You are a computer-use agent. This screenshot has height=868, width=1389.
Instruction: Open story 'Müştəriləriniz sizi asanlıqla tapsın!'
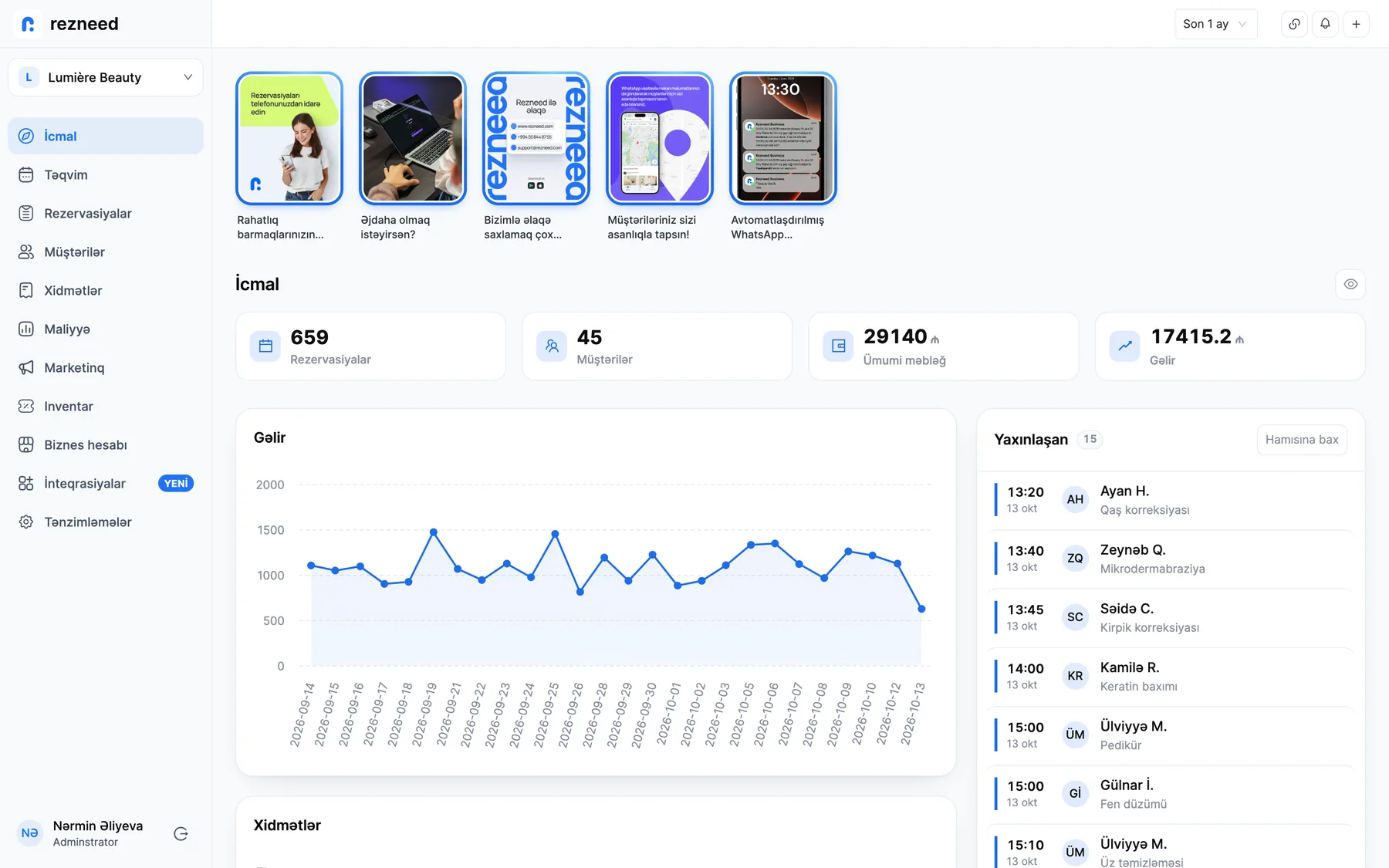pos(660,139)
